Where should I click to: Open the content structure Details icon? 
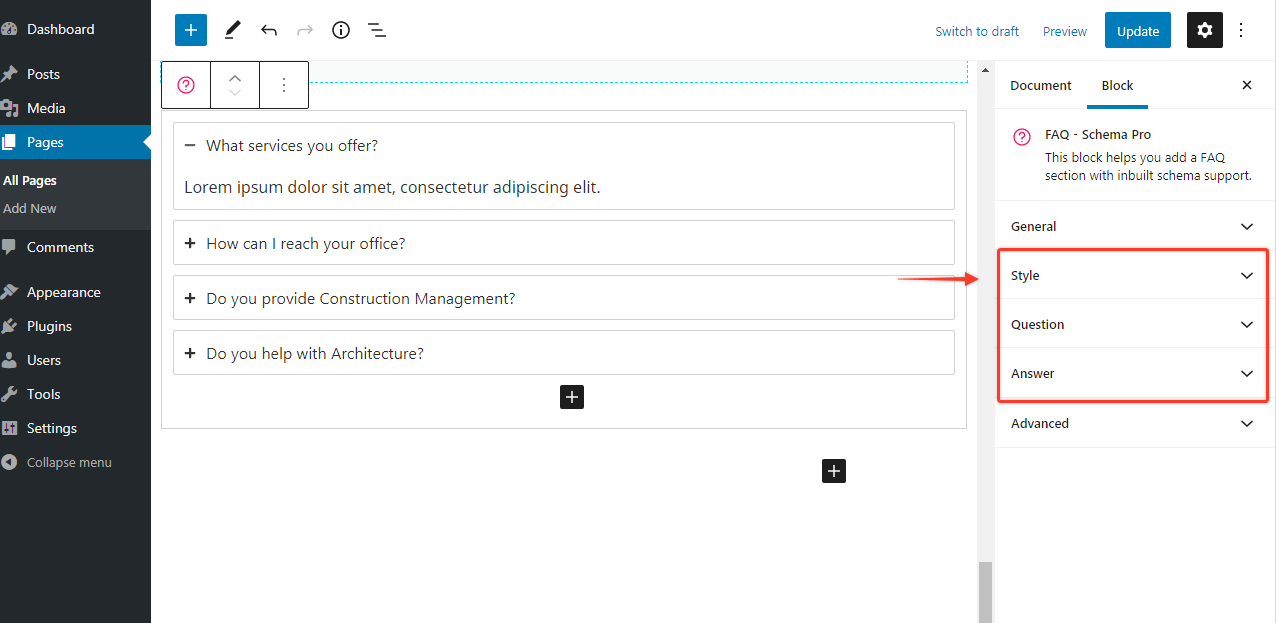[340, 30]
